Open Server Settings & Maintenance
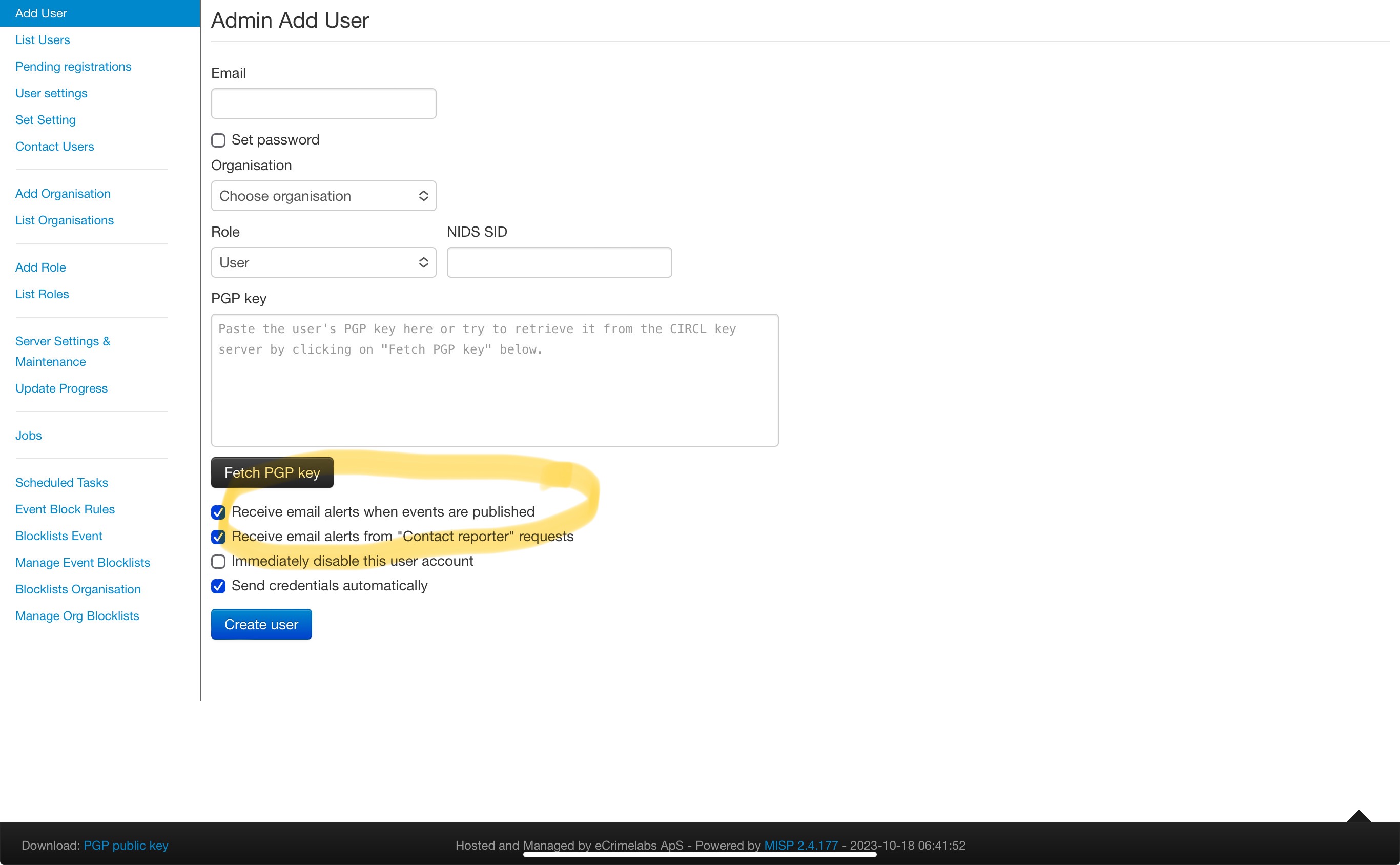 click(63, 351)
